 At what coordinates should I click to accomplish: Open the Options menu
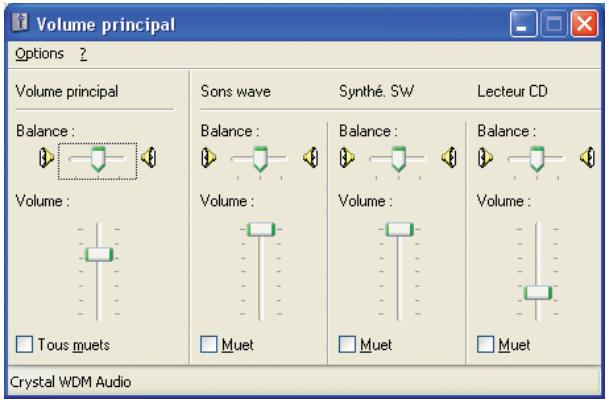point(39,54)
